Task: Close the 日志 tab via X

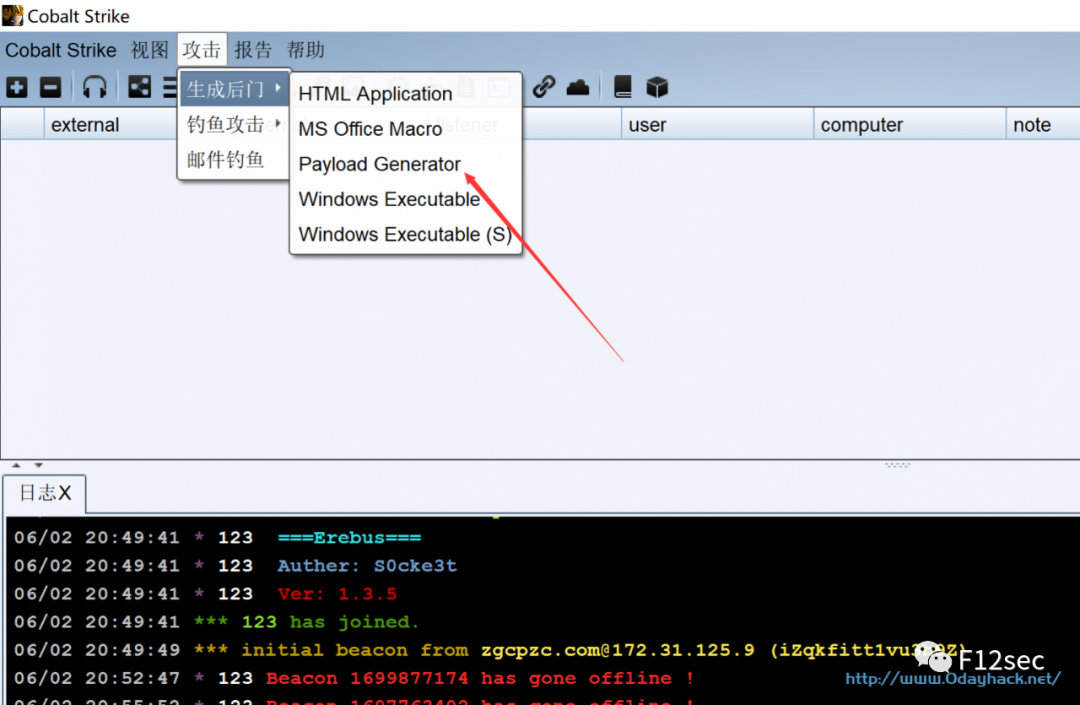Action: click(65, 493)
